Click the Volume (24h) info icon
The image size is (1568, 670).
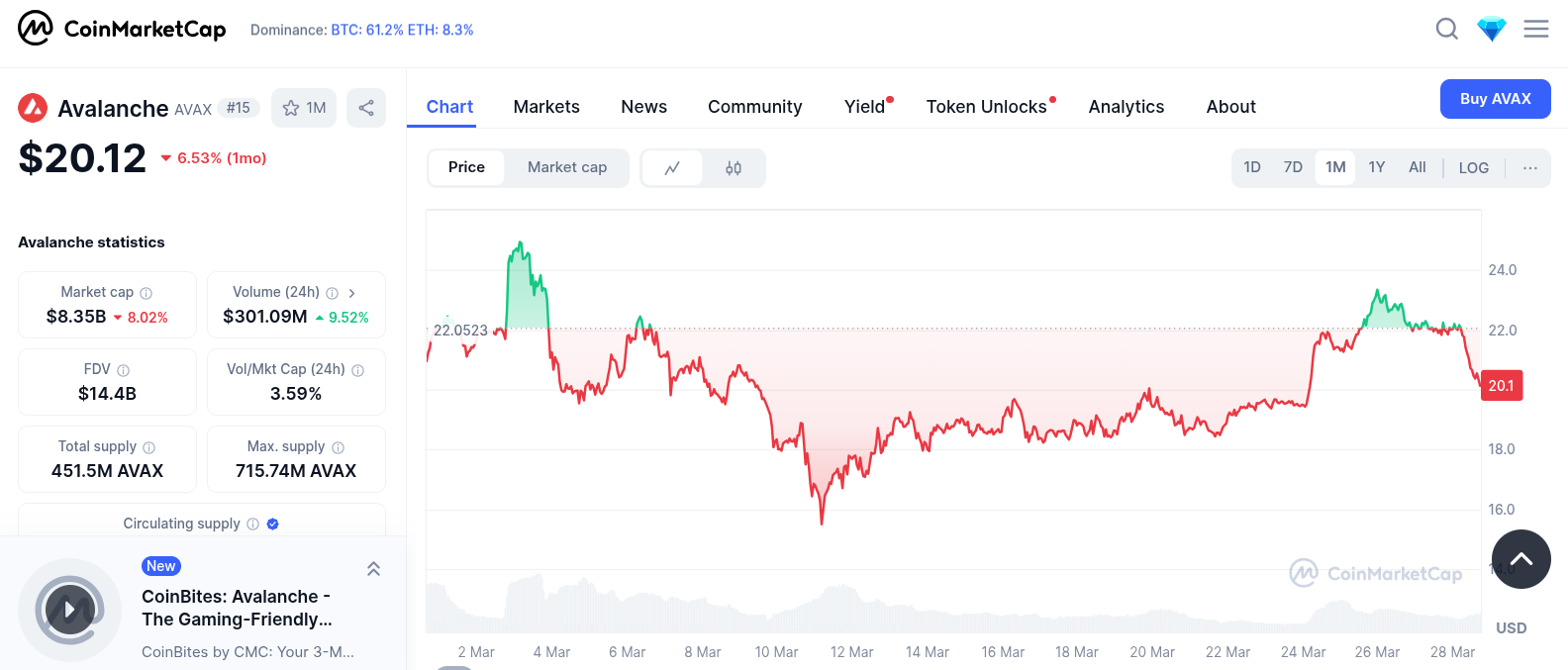(x=333, y=293)
